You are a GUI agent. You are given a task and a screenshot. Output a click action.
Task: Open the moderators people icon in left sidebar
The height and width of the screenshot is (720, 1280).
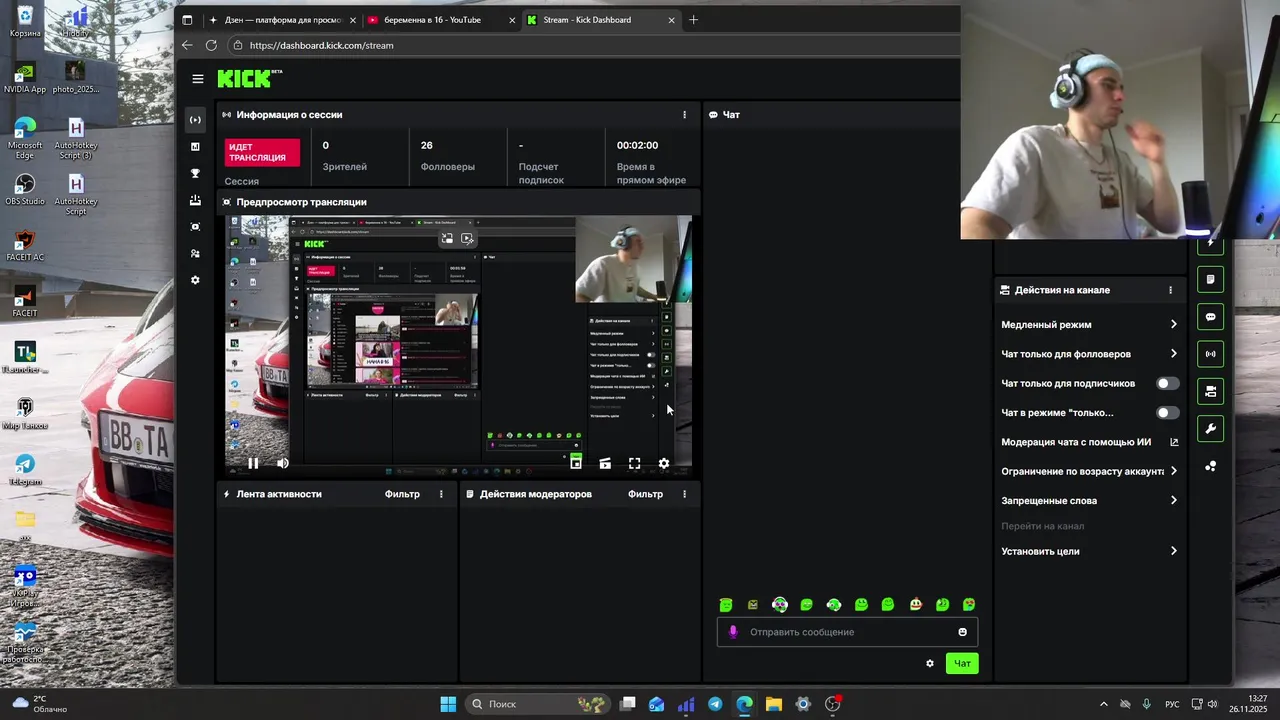(195, 254)
